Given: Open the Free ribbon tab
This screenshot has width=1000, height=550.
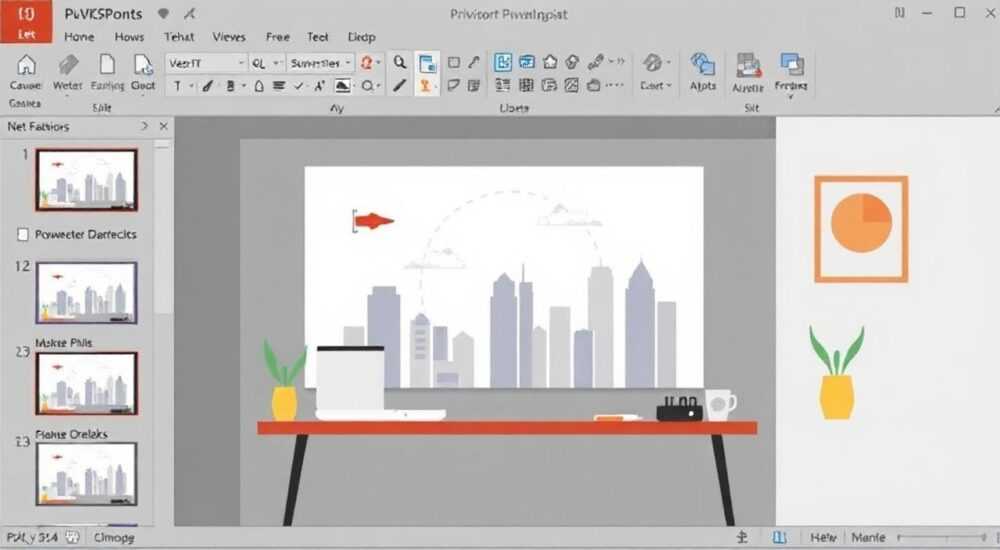Looking at the screenshot, I should tap(277, 37).
